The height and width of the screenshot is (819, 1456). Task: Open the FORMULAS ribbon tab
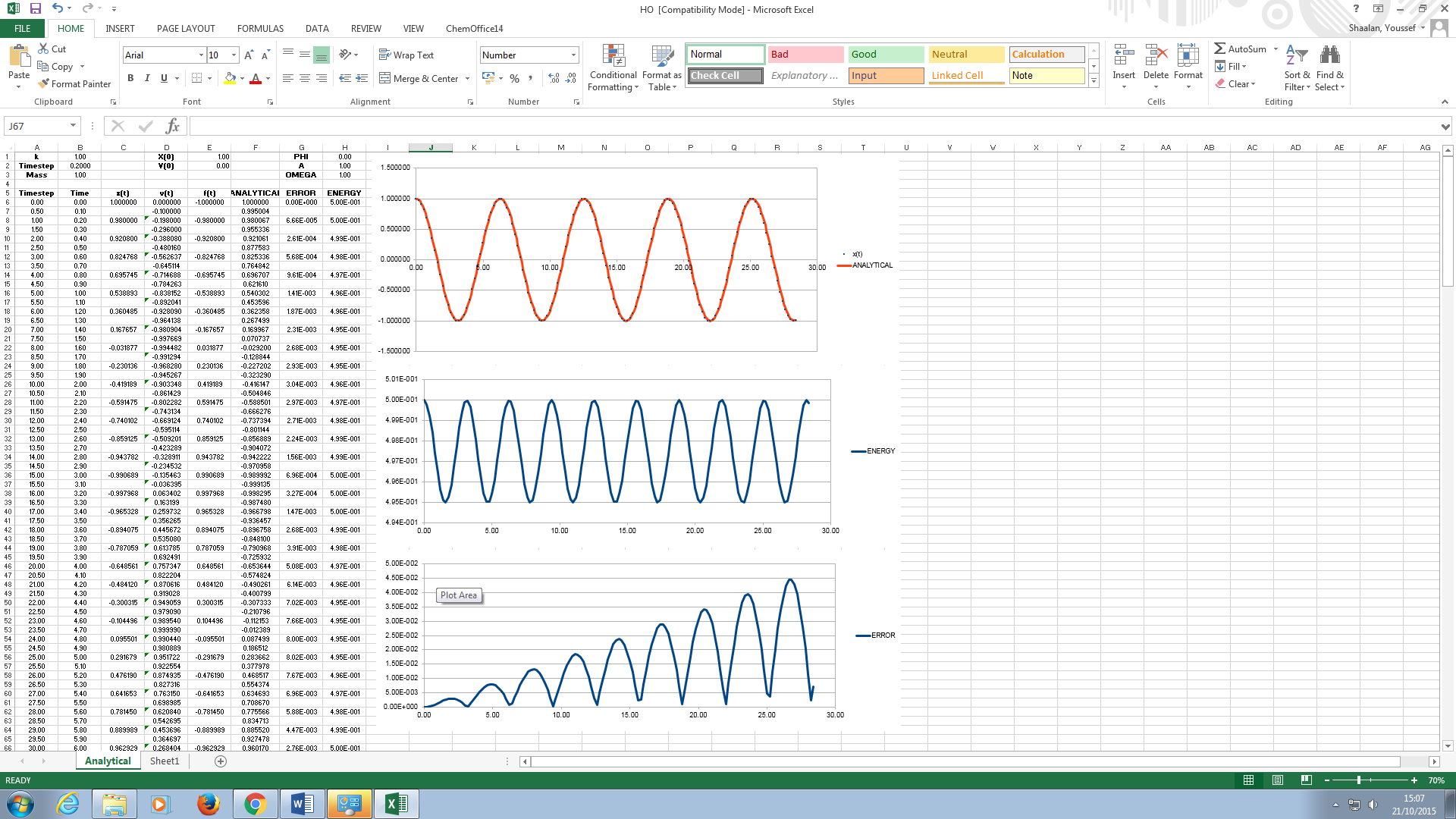(260, 29)
